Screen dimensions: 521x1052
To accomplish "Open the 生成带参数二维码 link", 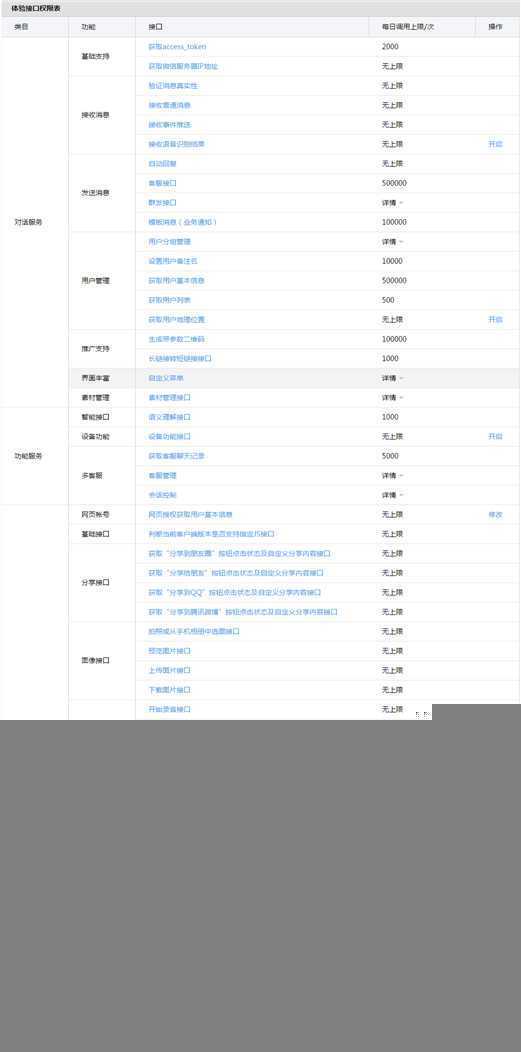I will point(176,339).
